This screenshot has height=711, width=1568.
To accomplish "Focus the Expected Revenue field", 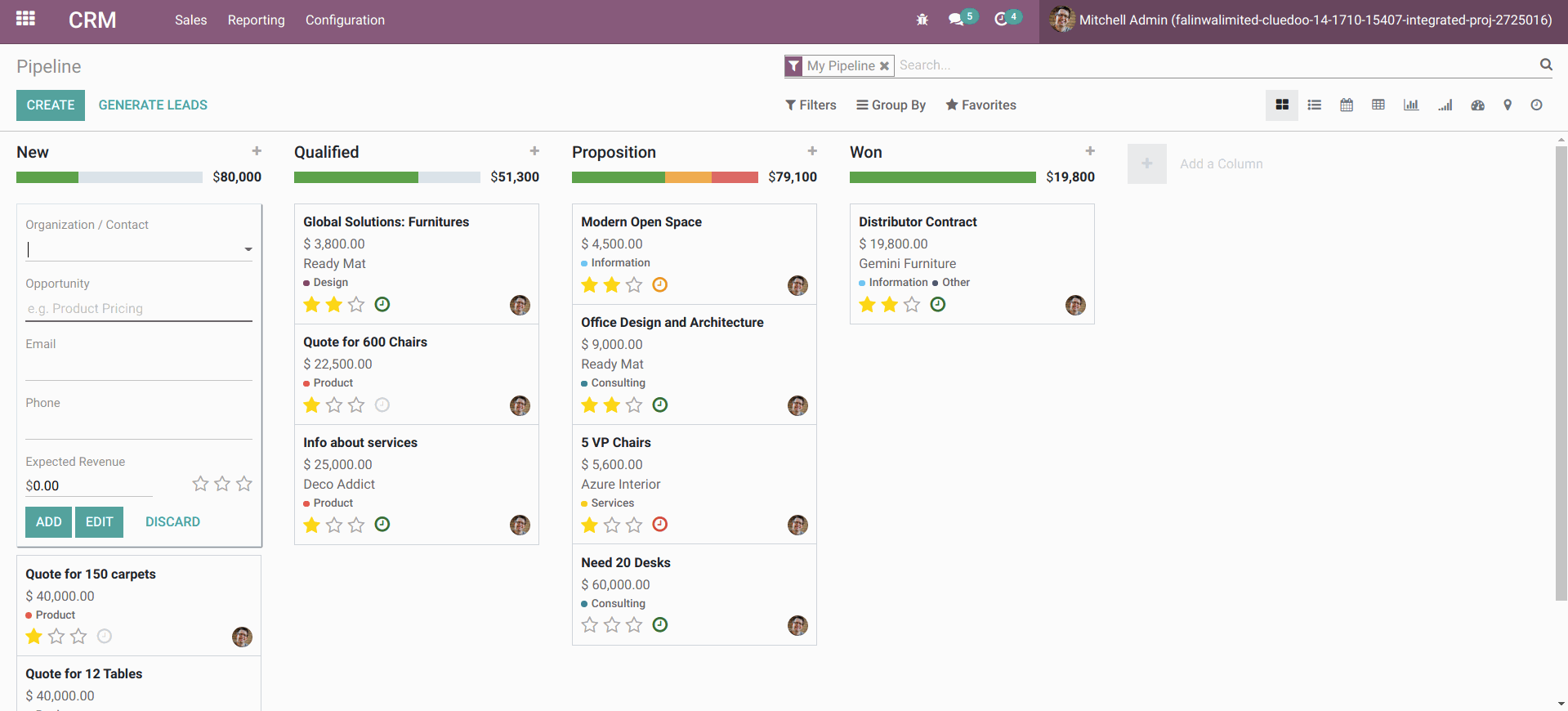I will pos(89,485).
